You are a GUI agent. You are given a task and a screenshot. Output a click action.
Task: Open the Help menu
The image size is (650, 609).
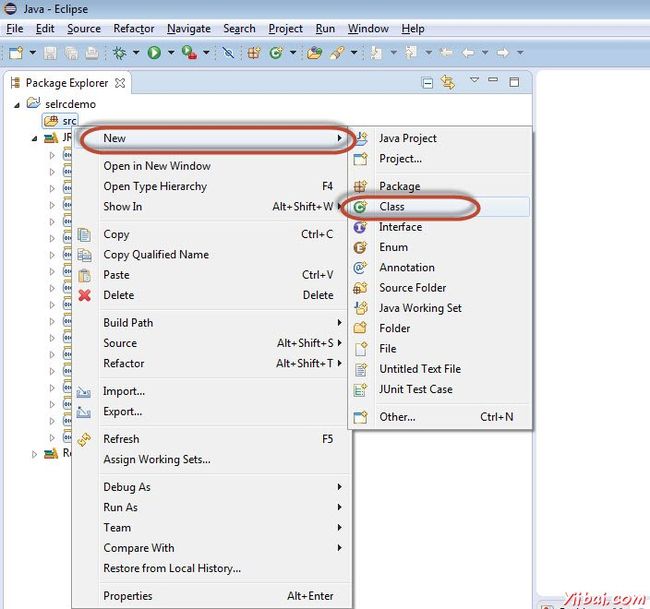pyautogui.click(x=413, y=29)
